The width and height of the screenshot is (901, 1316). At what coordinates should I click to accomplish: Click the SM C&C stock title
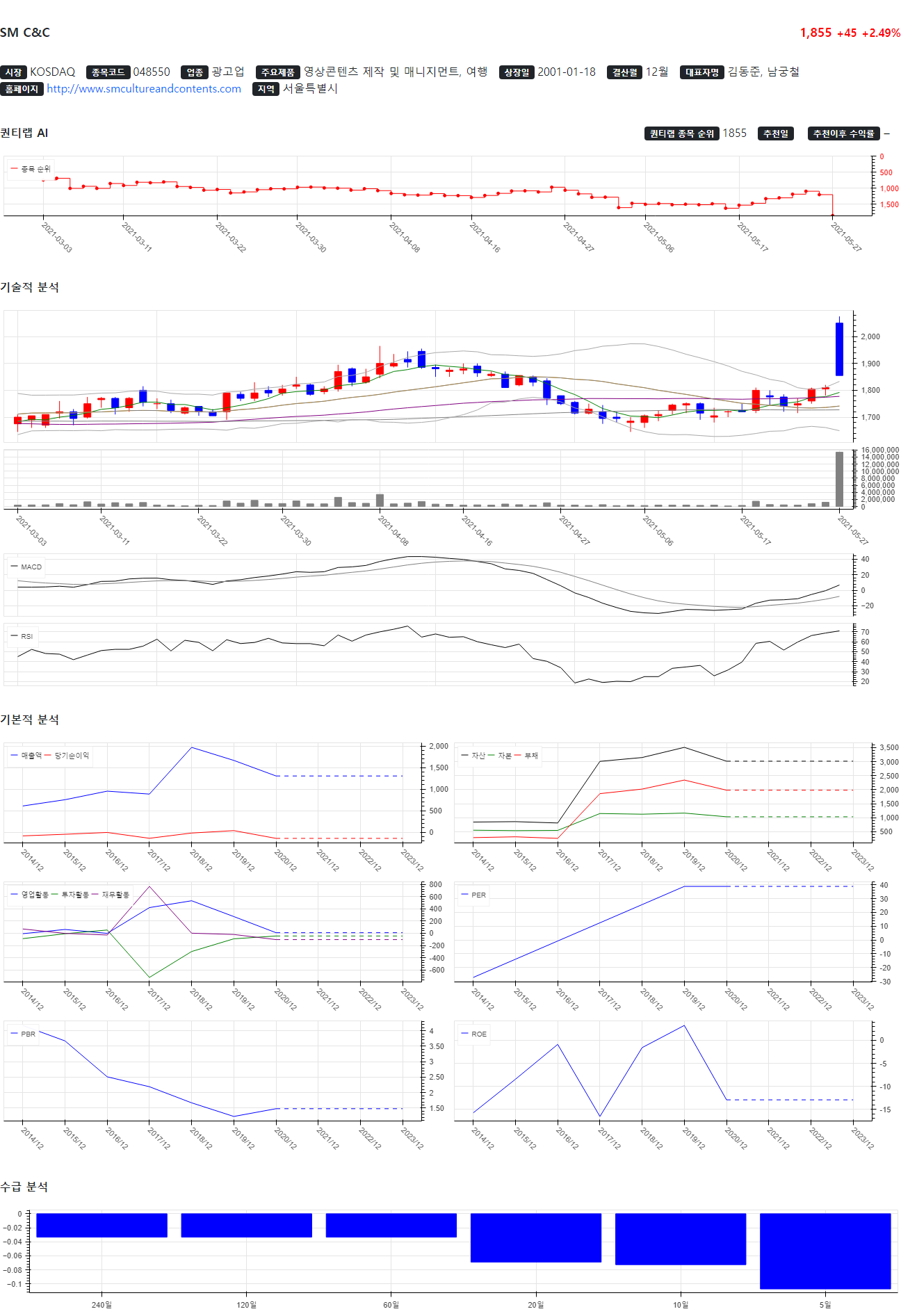pos(25,33)
